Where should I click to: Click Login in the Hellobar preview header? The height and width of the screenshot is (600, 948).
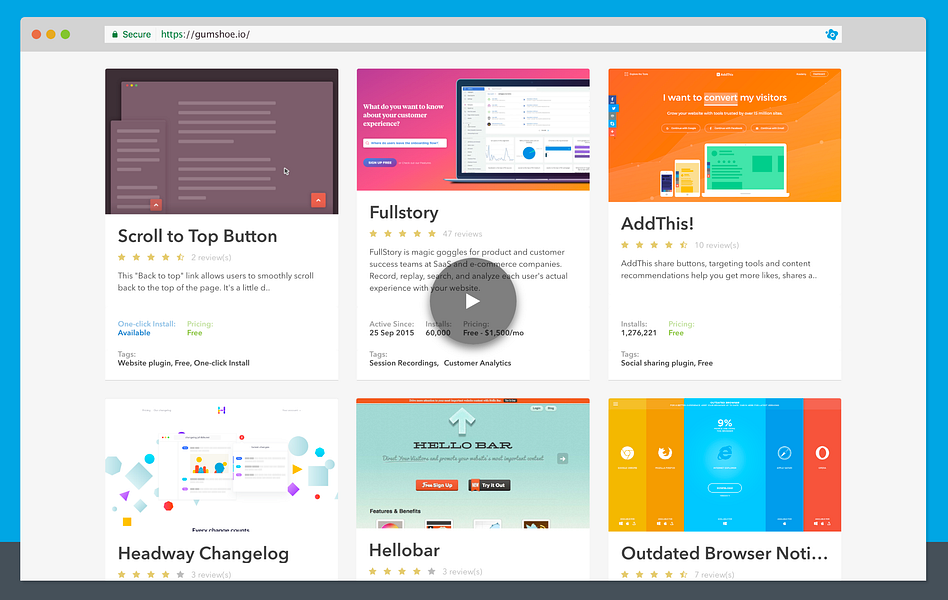pos(536,408)
